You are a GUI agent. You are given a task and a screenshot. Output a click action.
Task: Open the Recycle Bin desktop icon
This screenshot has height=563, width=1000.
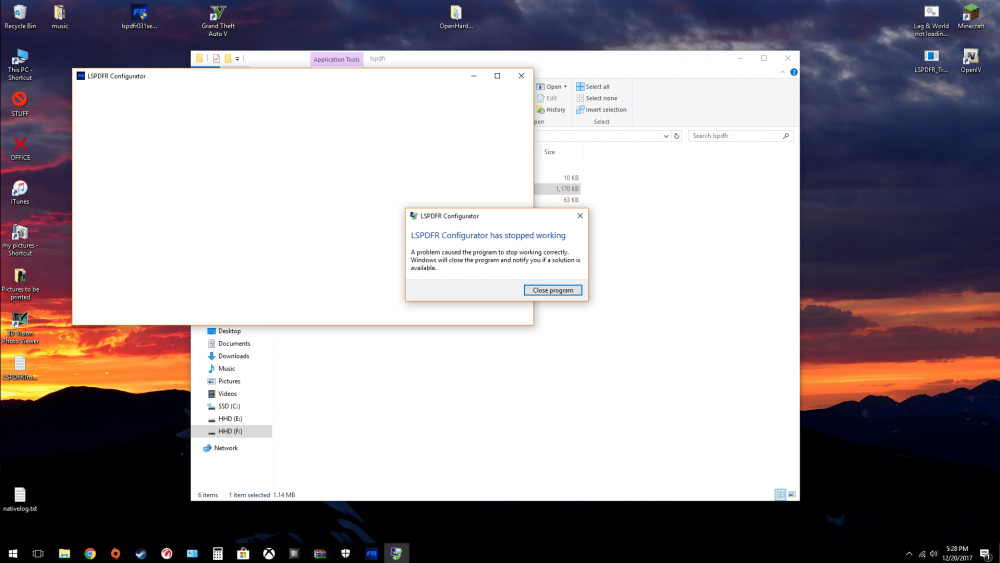[x=20, y=17]
